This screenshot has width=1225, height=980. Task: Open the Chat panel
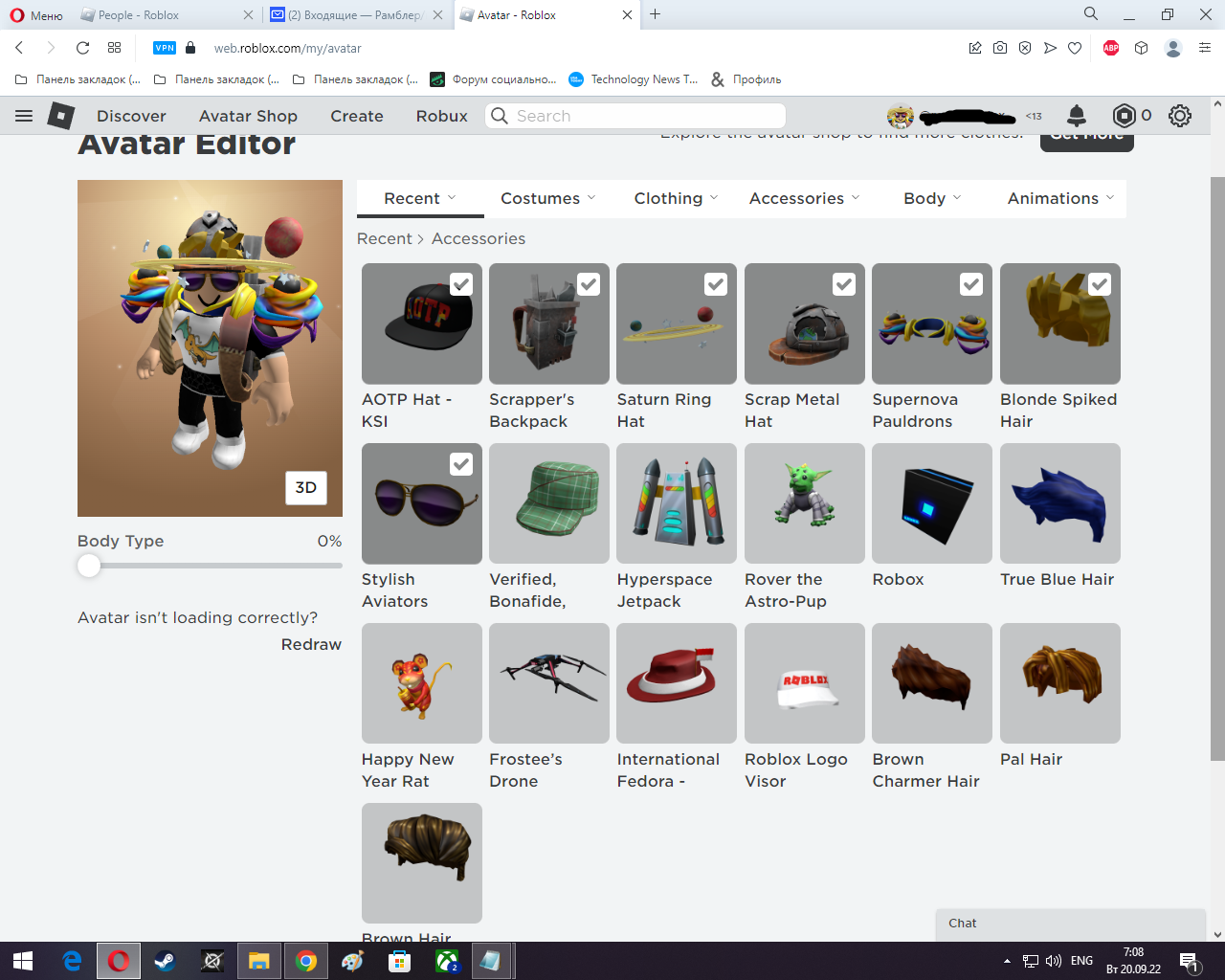tap(1070, 924)
